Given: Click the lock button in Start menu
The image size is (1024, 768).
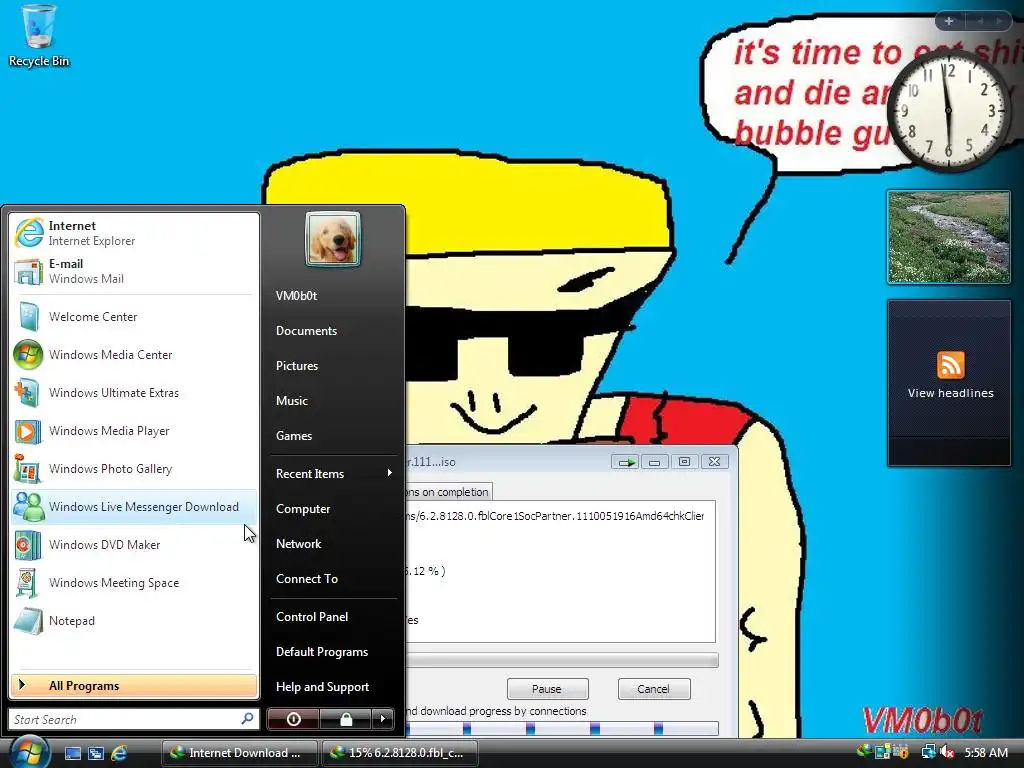Looking at the screenshot, I should [345, 719].
